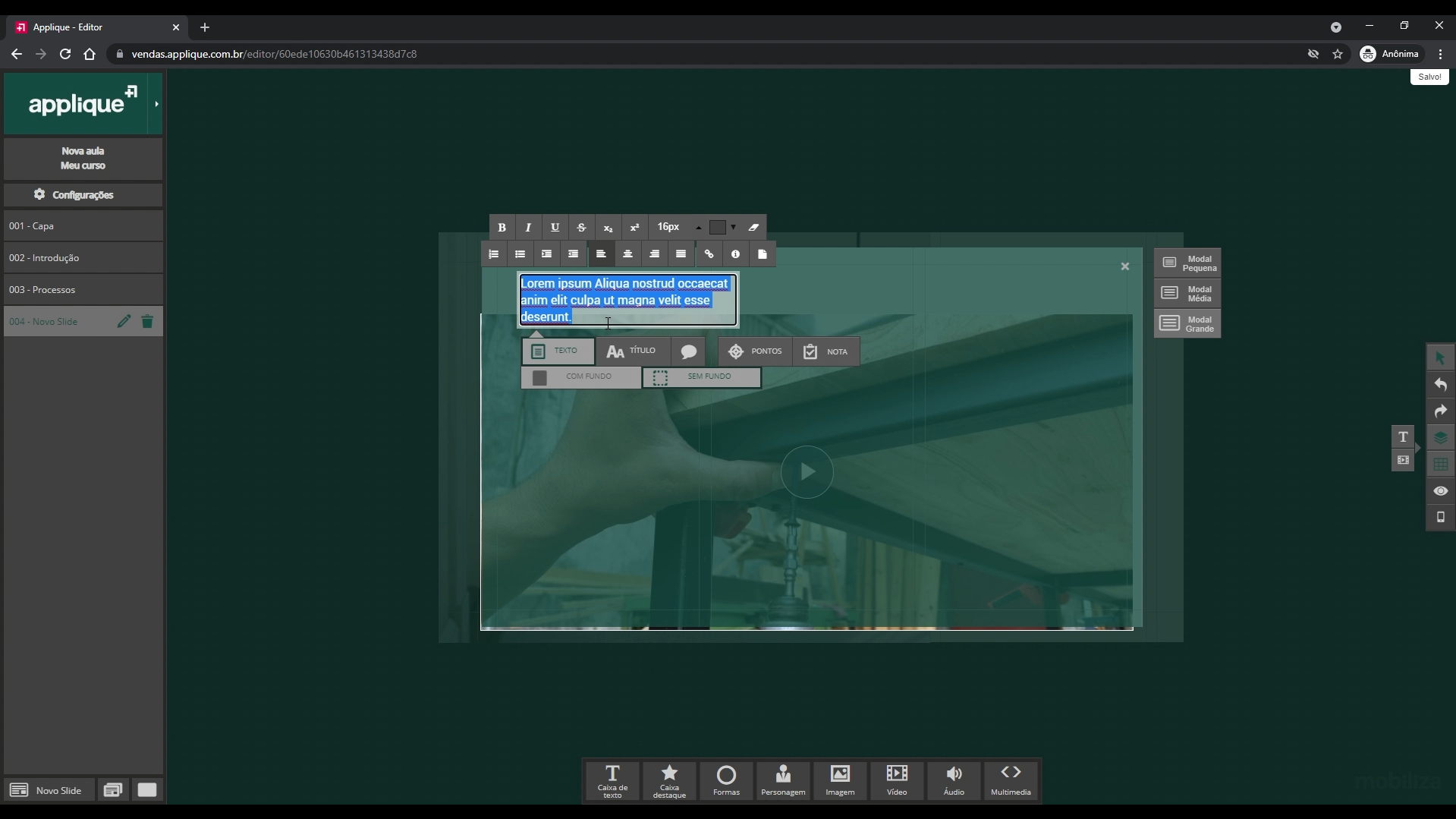
Task: Click the text color swatch
Action: (717, 227)
